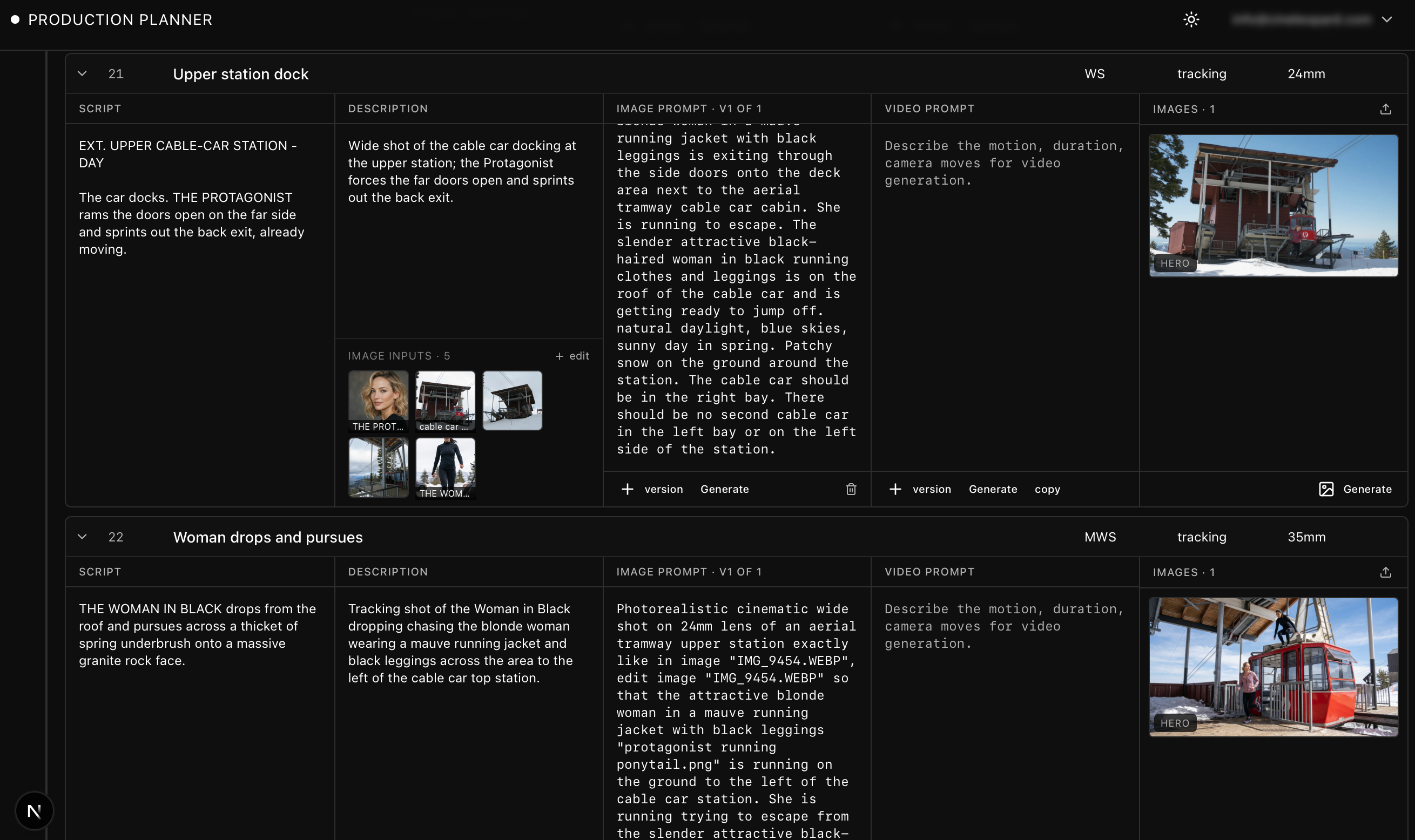The width and height of the screenshot is (1415, 840).
Task: Open THE WOM... woman in black thumbnail
Action: tap(445, 468)
